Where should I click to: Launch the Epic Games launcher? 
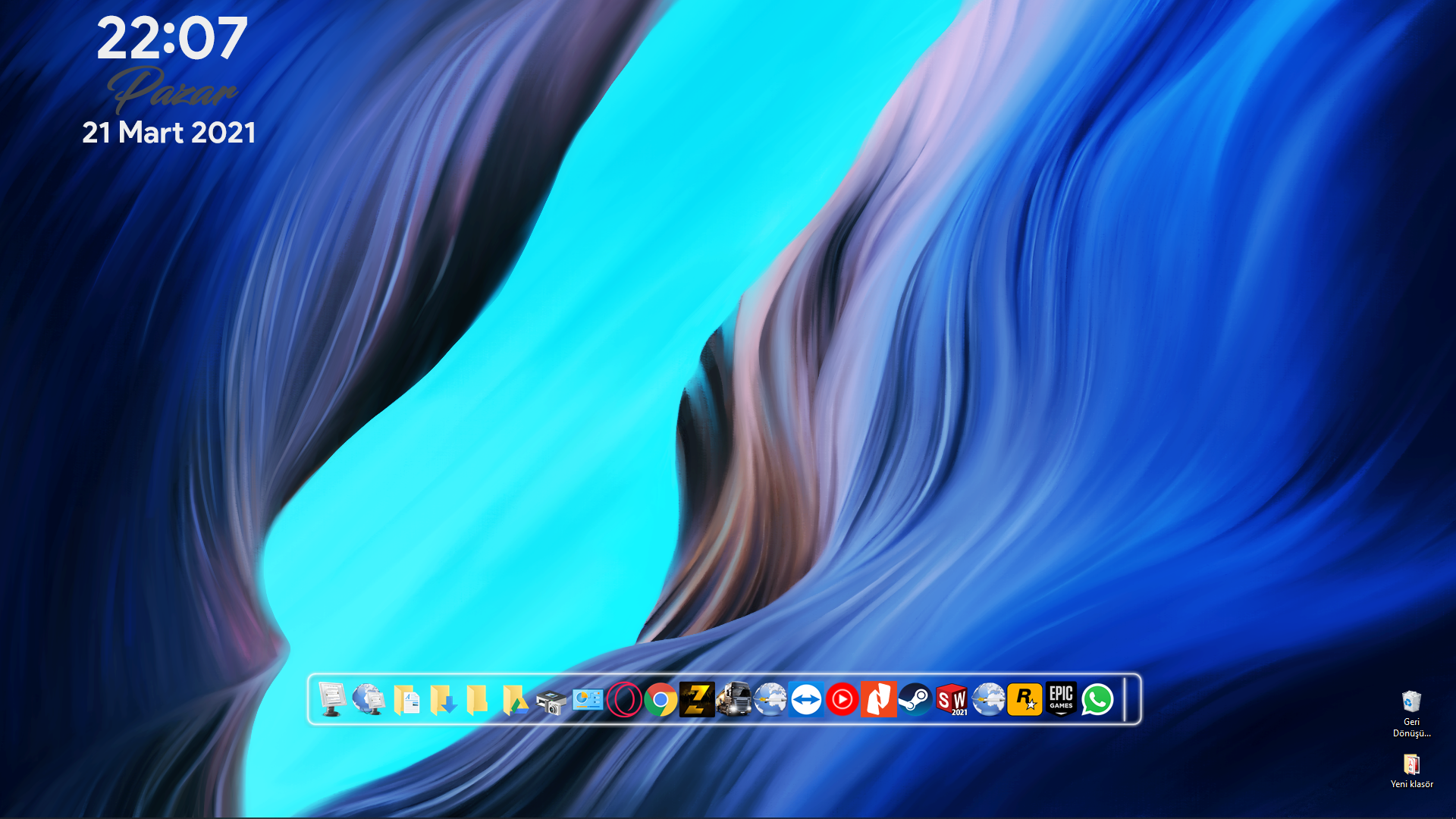(x=1061, y=699)
